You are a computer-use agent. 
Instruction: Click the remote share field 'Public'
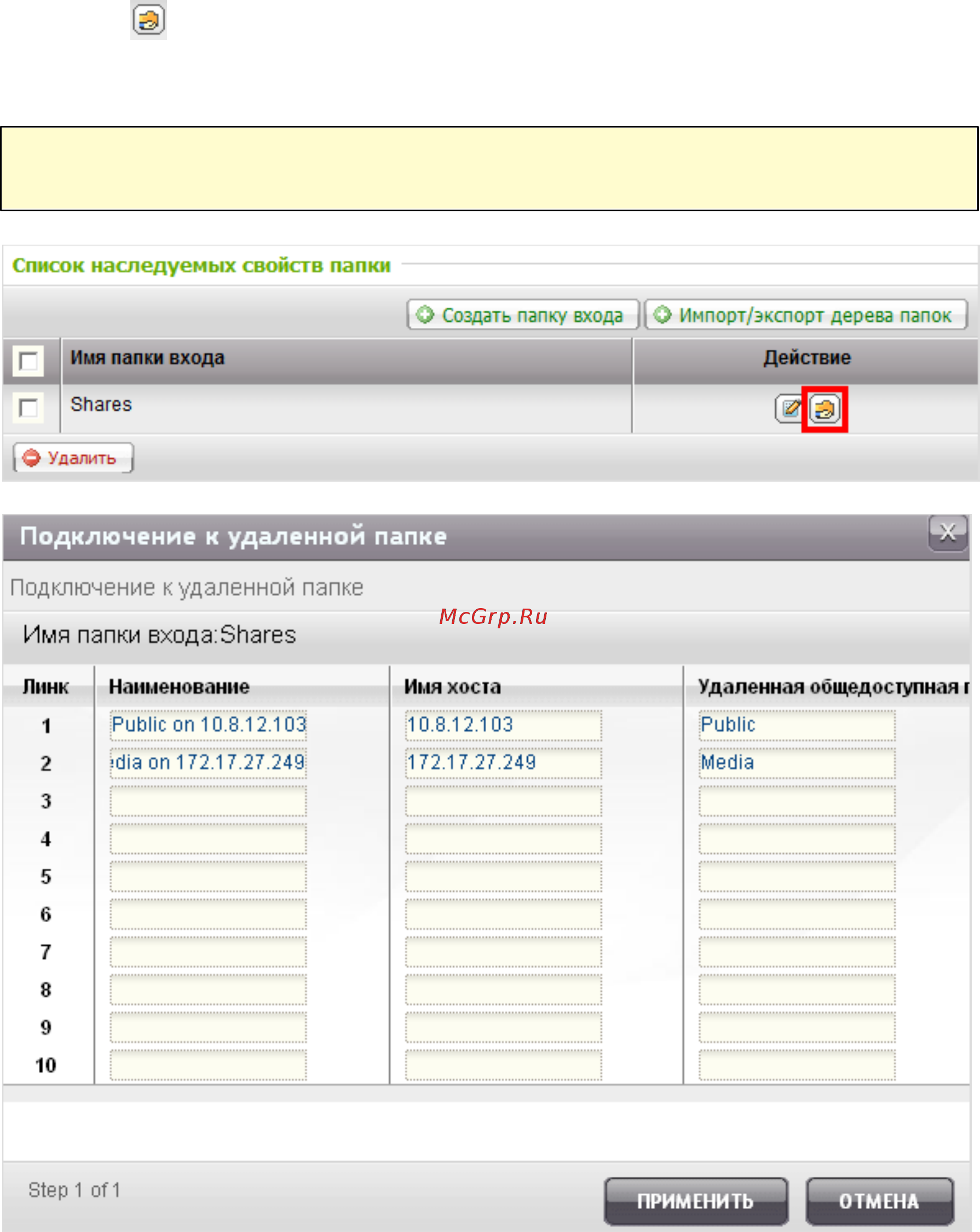click(x=797, y=725)
